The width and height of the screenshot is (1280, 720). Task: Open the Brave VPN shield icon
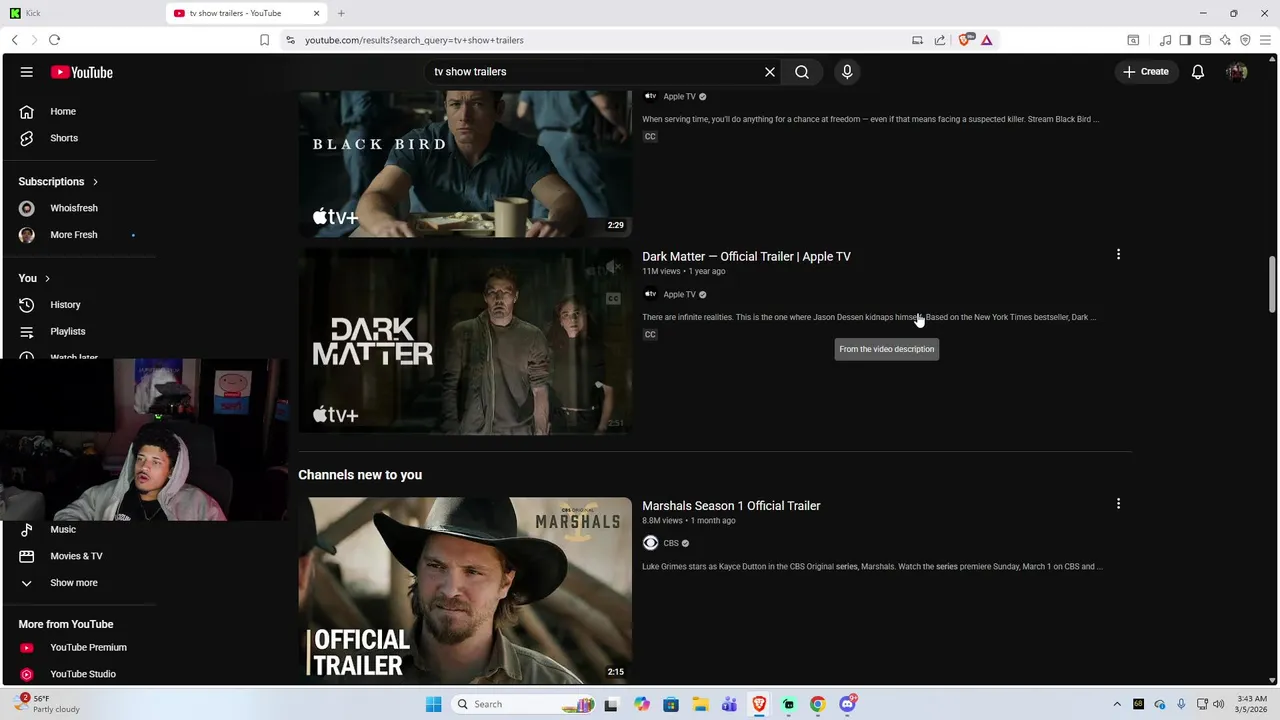coord(1245,40)
